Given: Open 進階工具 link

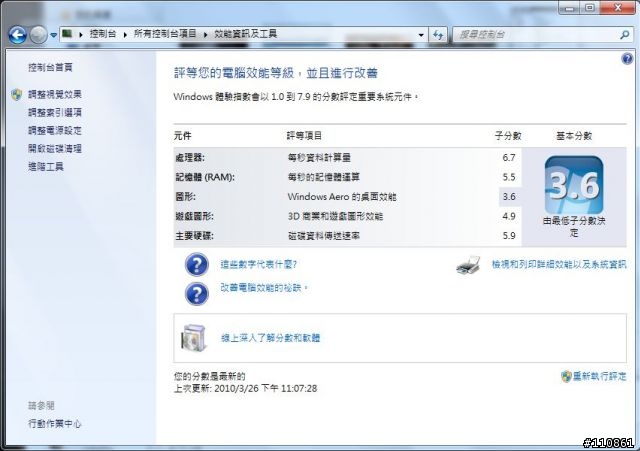Looking at the screenshot, I should [x=46, y=167].
